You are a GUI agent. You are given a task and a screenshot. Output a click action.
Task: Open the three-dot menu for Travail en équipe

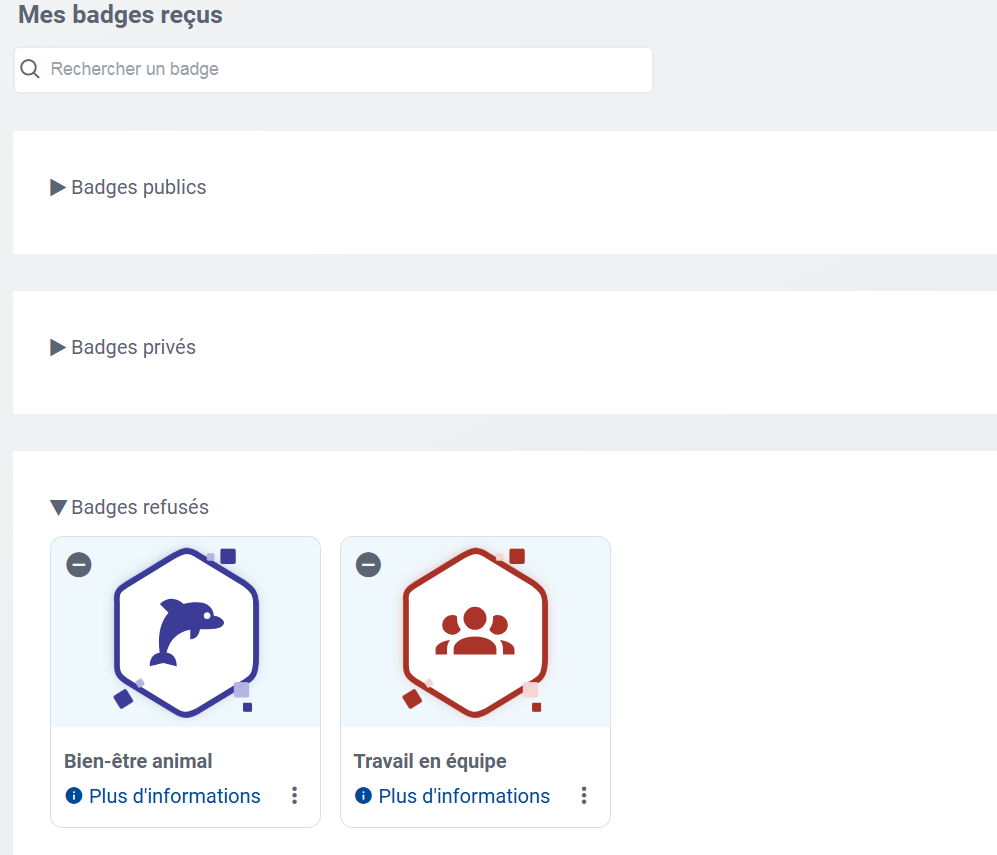point(584,795)
